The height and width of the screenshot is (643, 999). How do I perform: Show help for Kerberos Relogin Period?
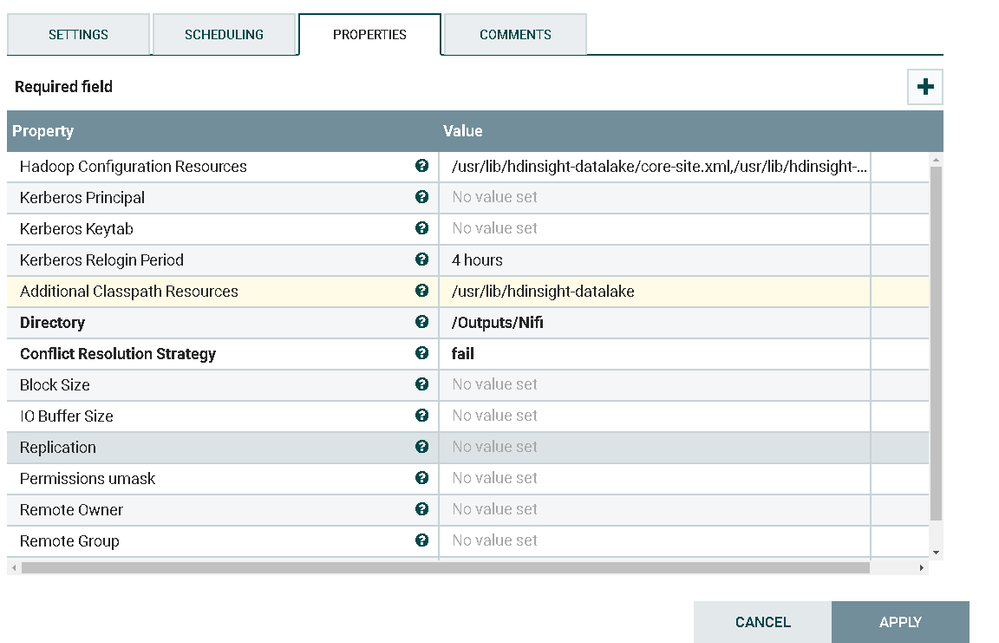pos(421,259)
